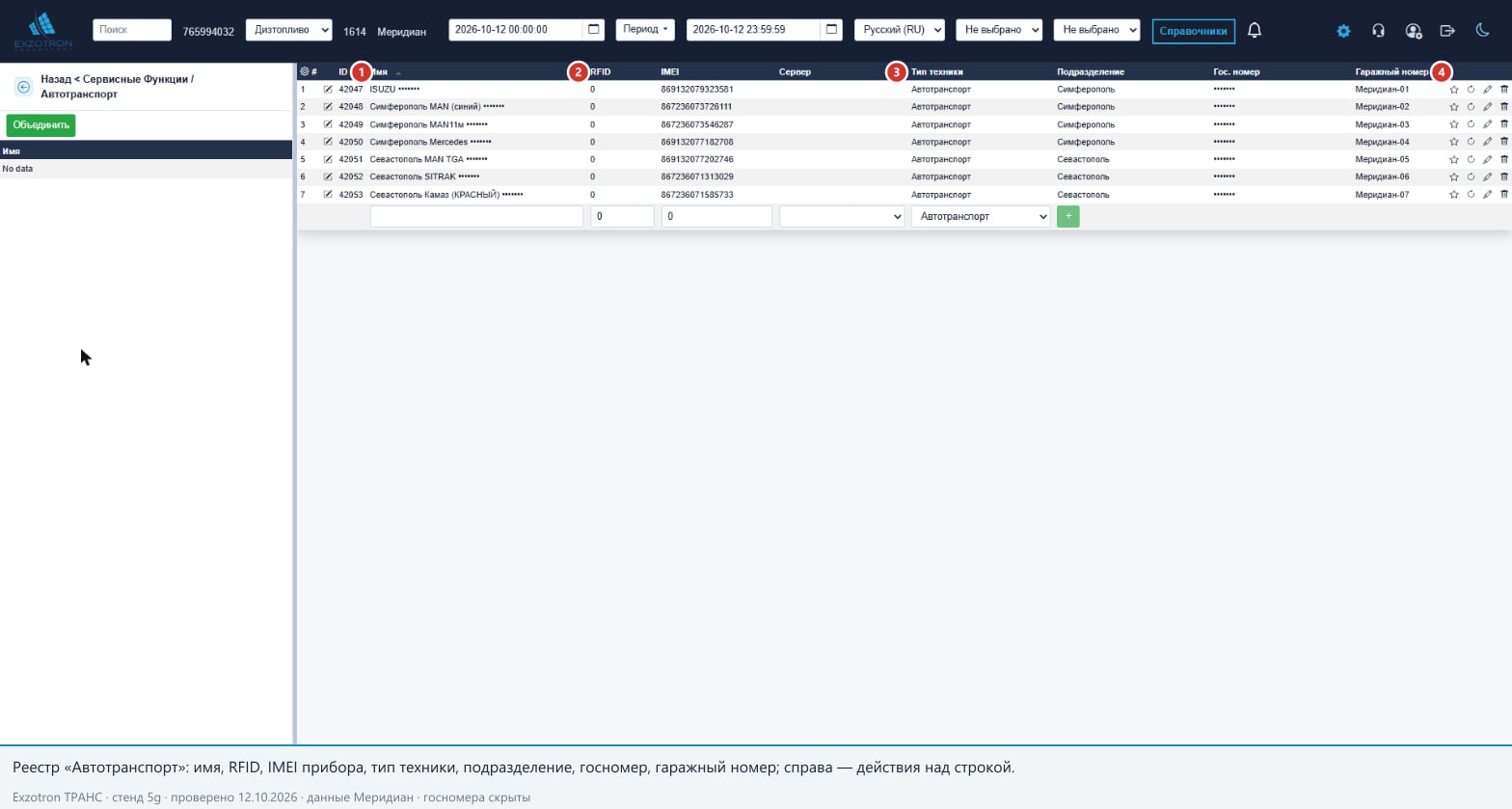This screenshot has width=1512, height=809.
Task: Log out using the exit icon
Action: coord(1447,31)
